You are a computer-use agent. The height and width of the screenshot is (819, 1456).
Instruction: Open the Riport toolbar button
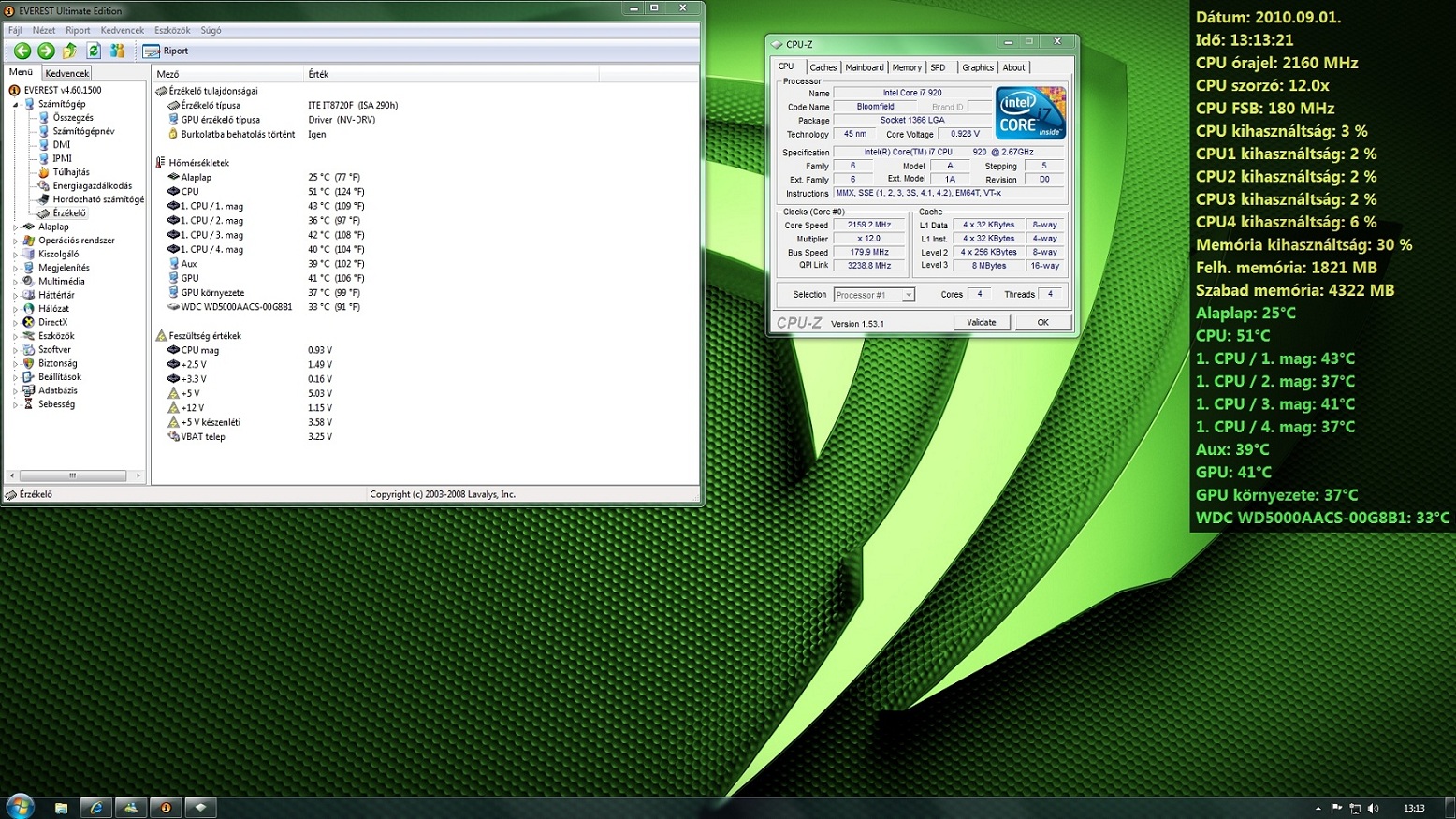point(166,51)
